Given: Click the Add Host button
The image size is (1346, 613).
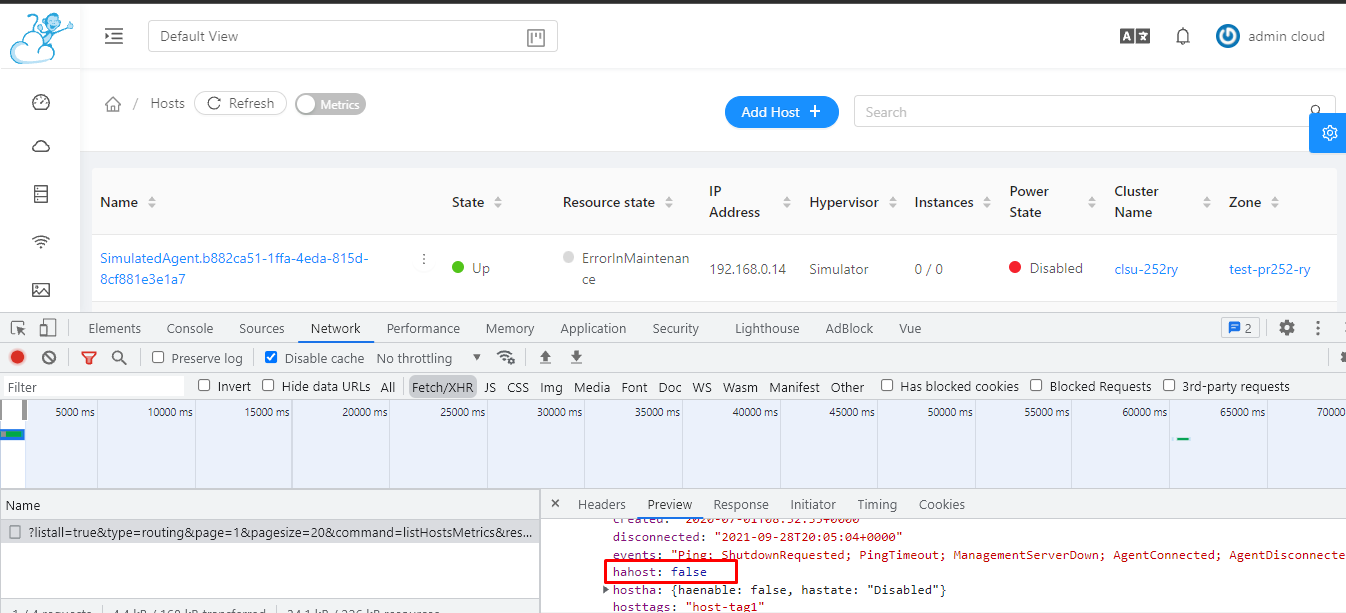Looking at the screenshot, I should point(781,111).
